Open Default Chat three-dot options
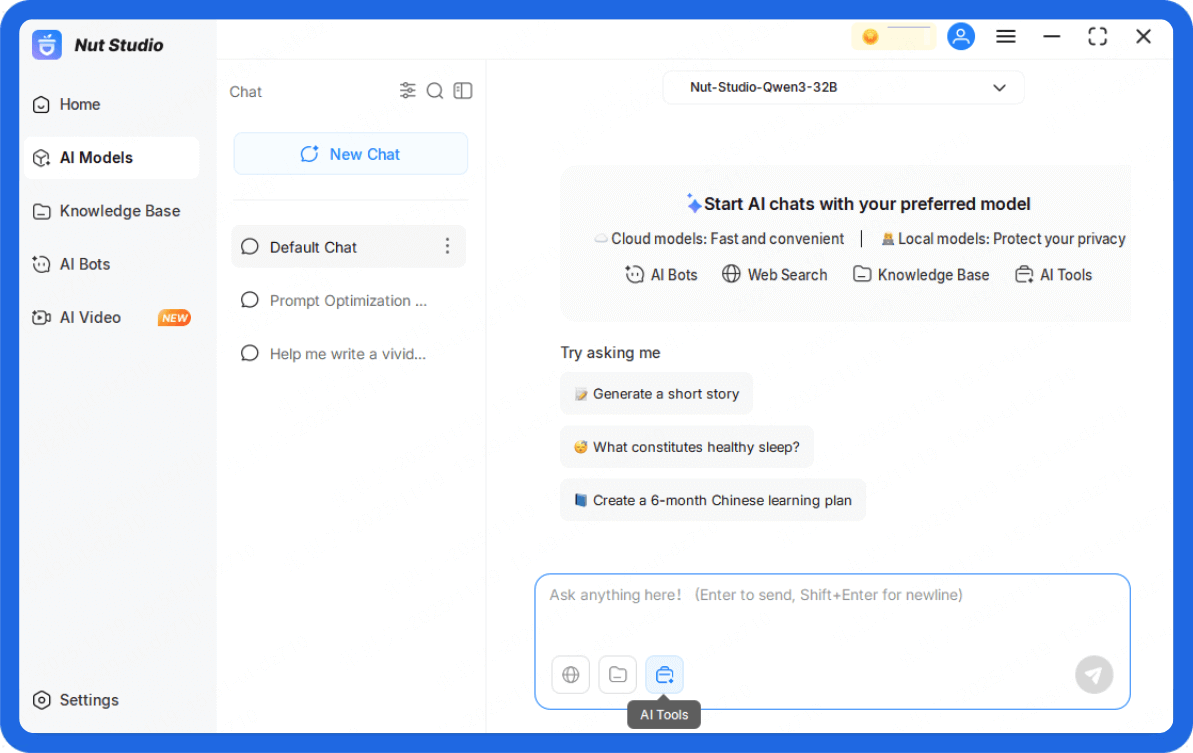The image size is (1193, 753). click(447, 247)
